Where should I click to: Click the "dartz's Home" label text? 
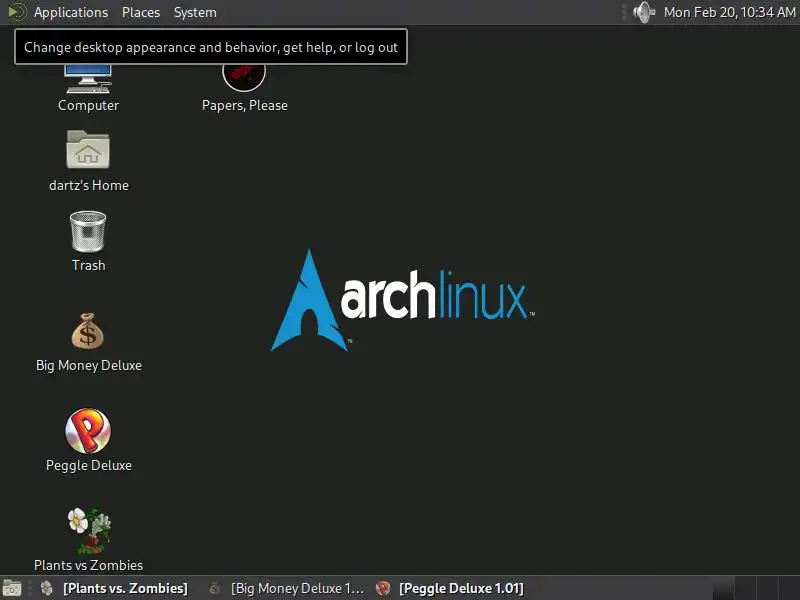point(89,185)
